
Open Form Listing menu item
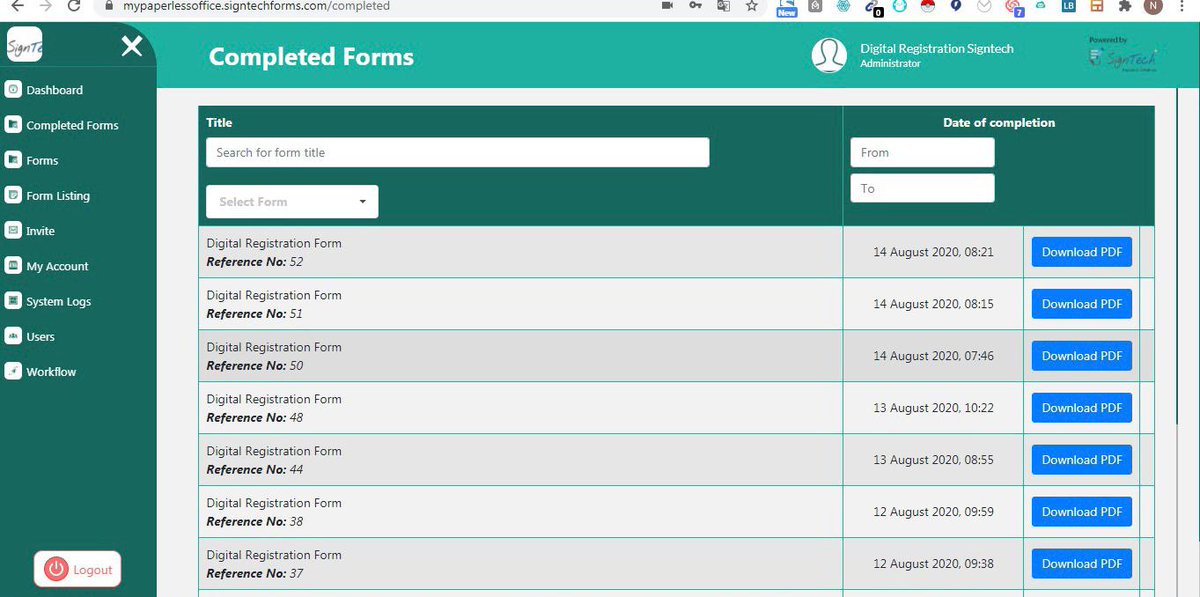click(58, 195)
